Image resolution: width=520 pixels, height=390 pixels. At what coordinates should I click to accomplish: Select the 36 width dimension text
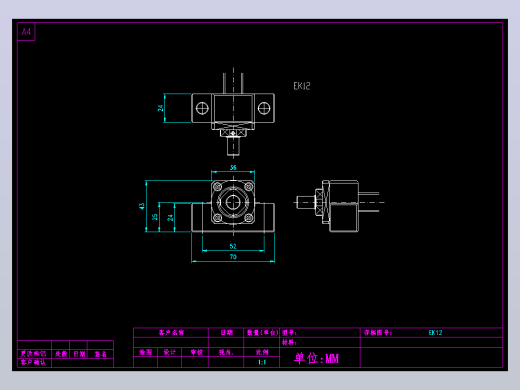pyautogui.click(x=233, y=167)
